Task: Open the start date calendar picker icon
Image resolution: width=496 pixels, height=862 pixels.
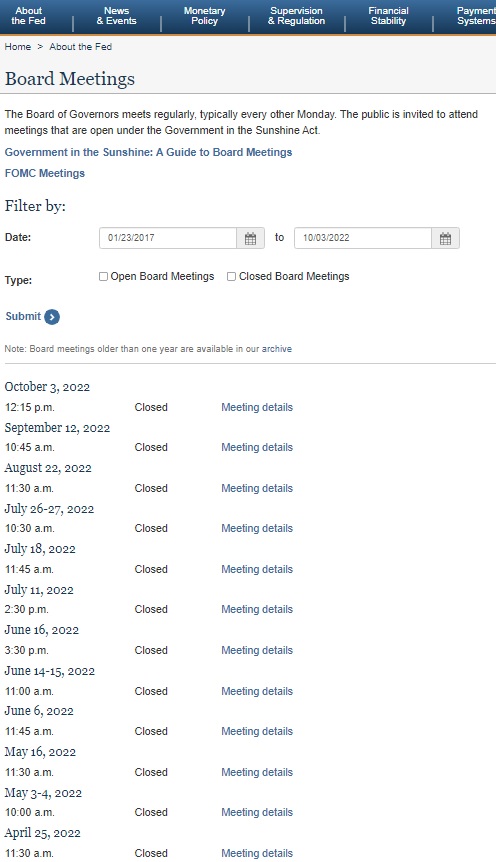Action: tap(251, 238)
